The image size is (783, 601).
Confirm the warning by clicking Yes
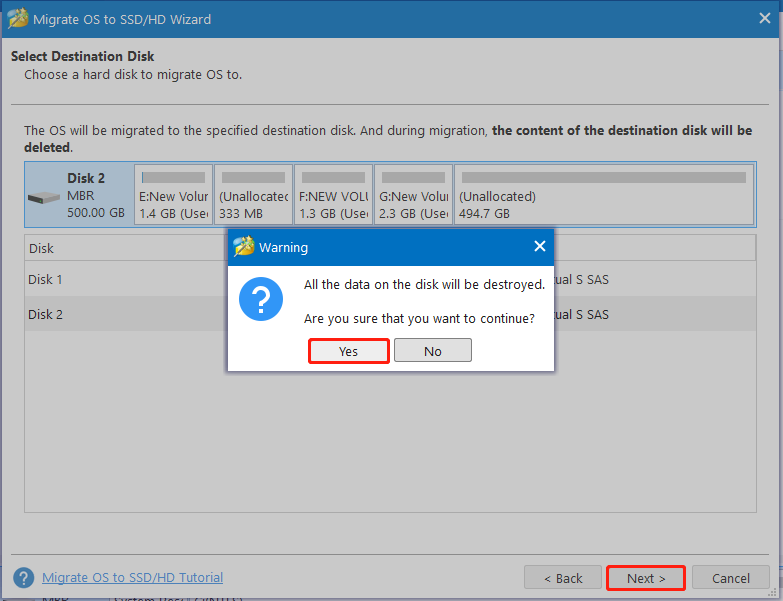(x=349, y=351)
